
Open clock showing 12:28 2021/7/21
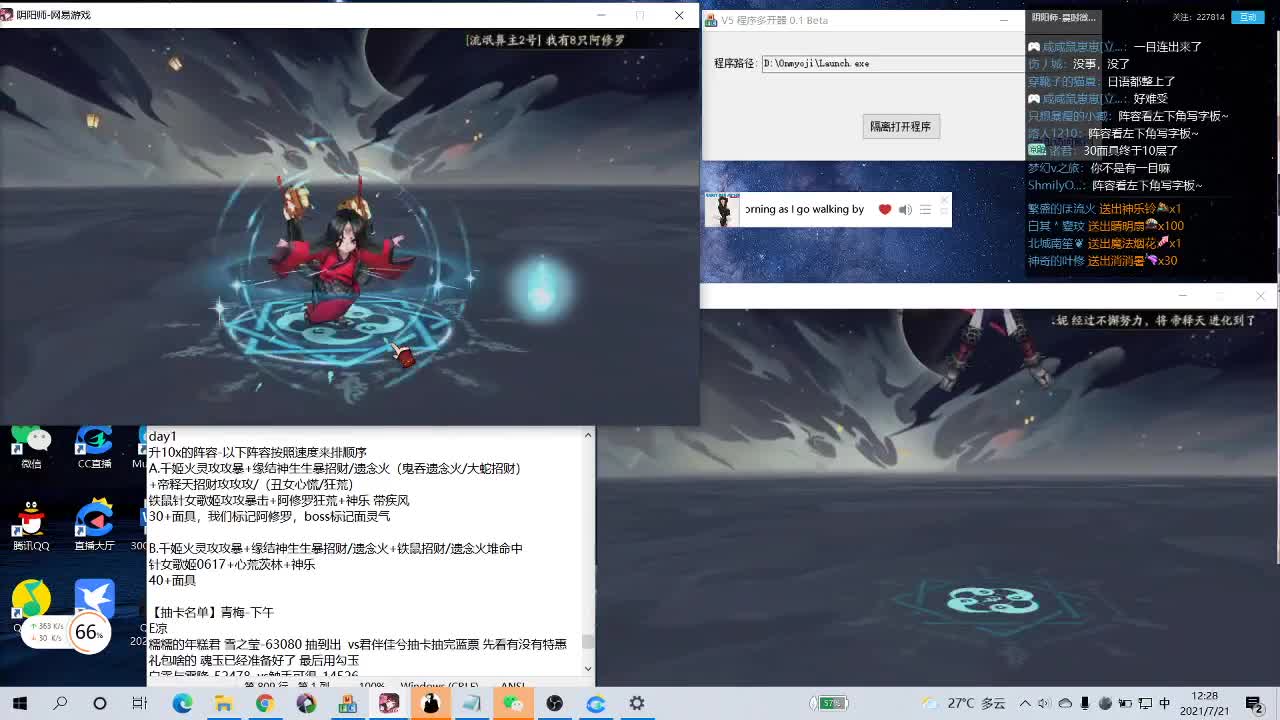[1204, 703]
